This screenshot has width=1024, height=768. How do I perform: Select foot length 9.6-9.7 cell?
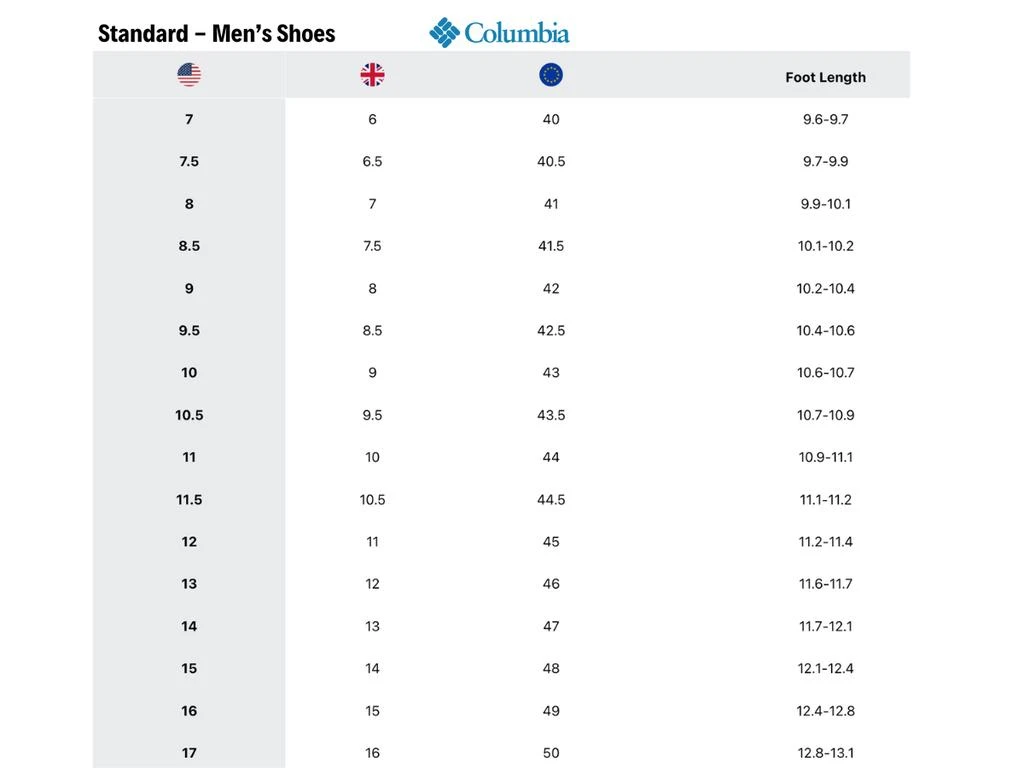[x=825, y=119]
